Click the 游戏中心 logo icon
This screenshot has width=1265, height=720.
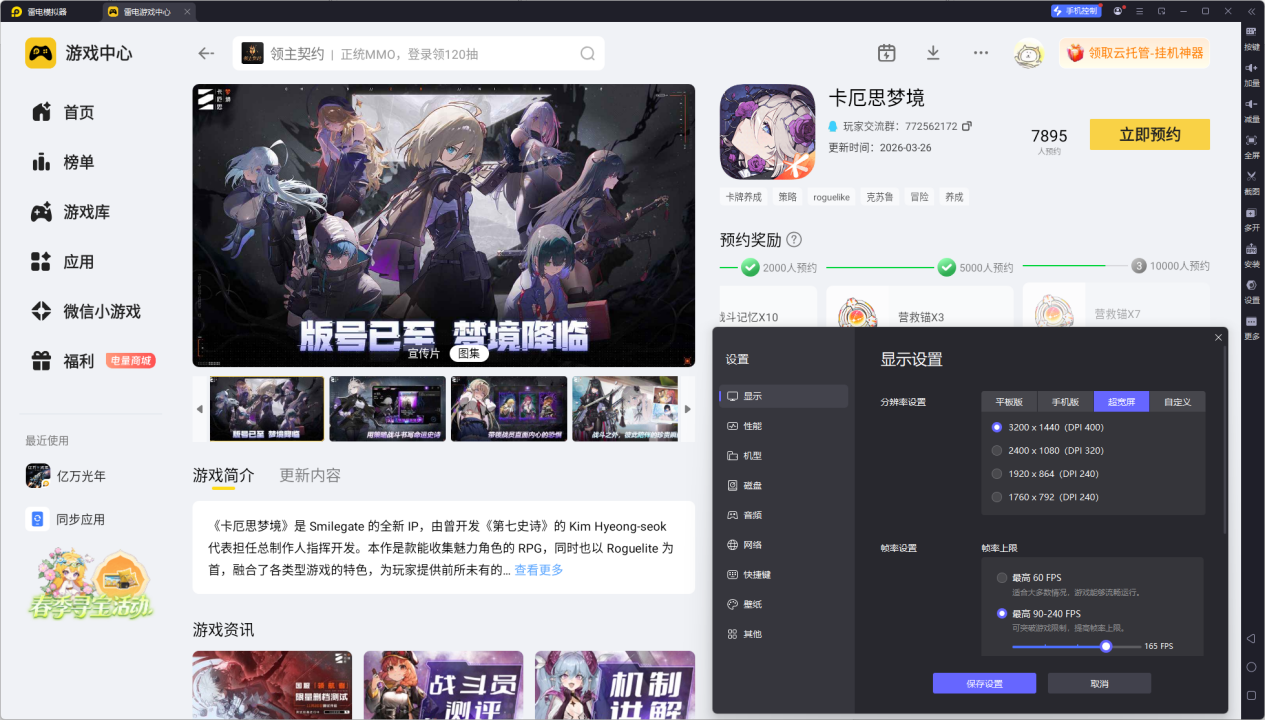(41, 53)
